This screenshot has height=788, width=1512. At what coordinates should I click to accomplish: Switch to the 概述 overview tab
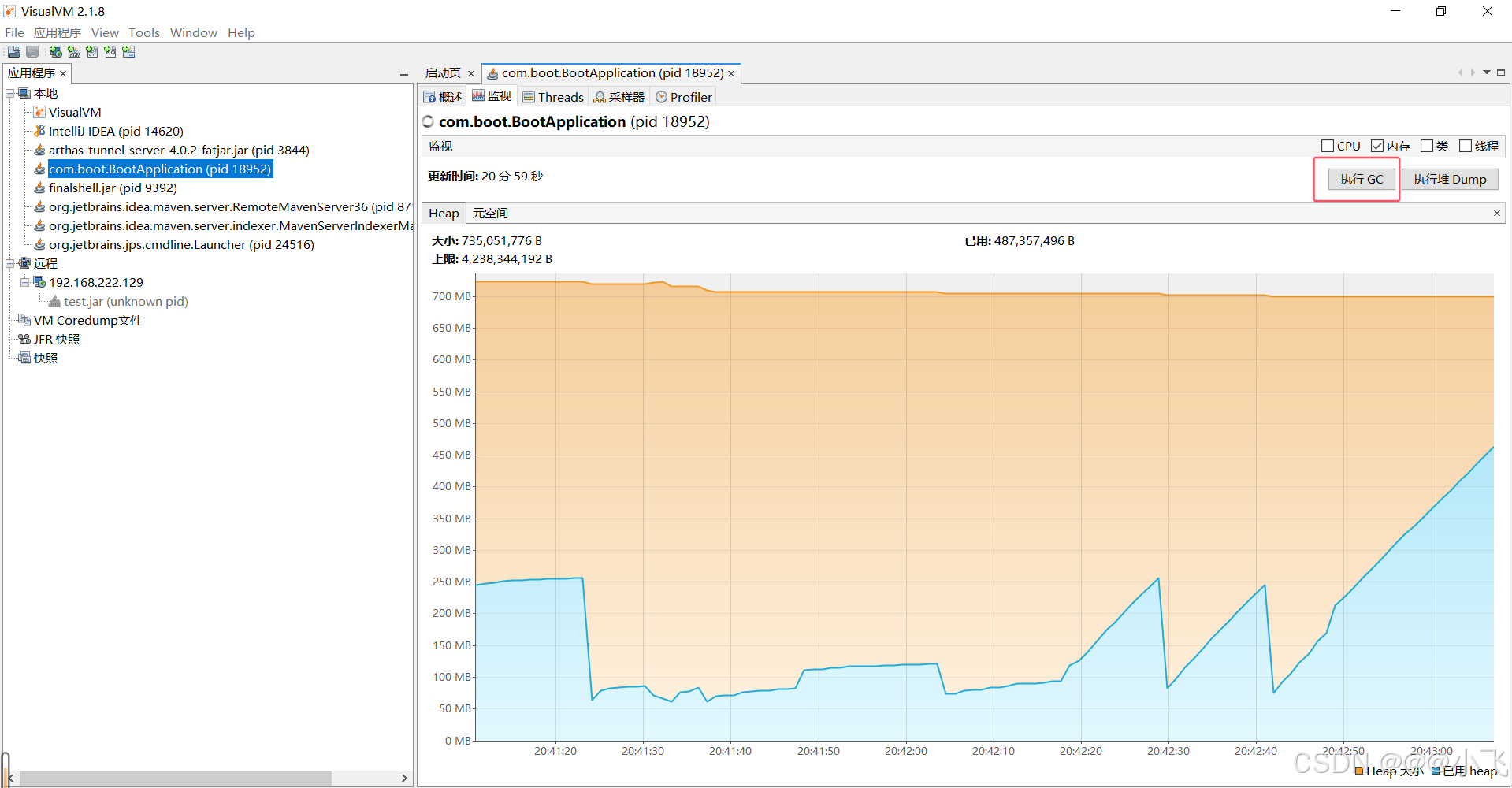pos(443,97)
